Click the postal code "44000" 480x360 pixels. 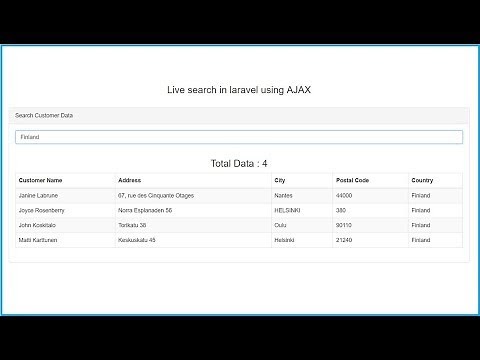[x=344, y=196]
